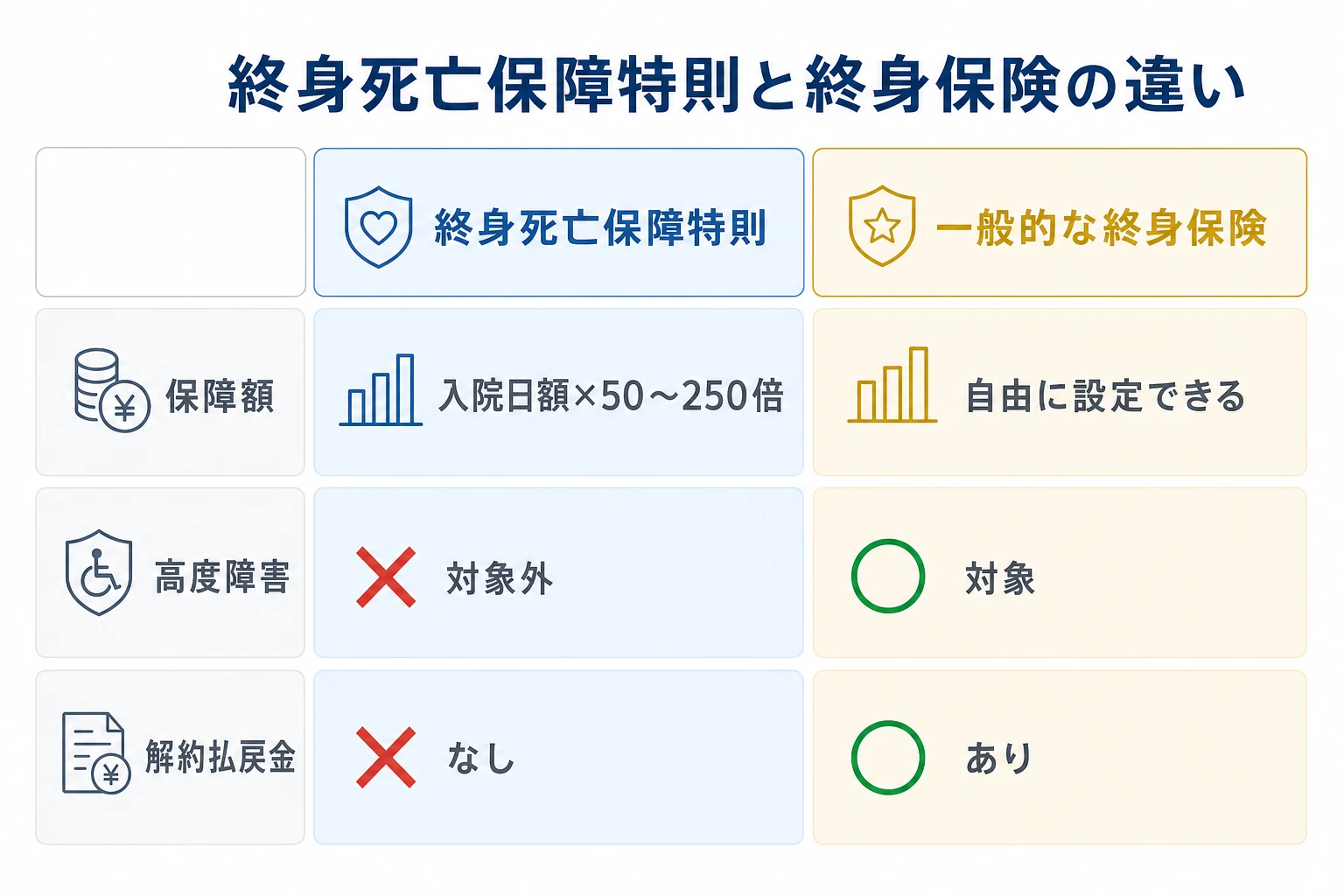Click the green circle beside あり
Viewport: 1344px width, 896px height.
[x=888, y=758]
